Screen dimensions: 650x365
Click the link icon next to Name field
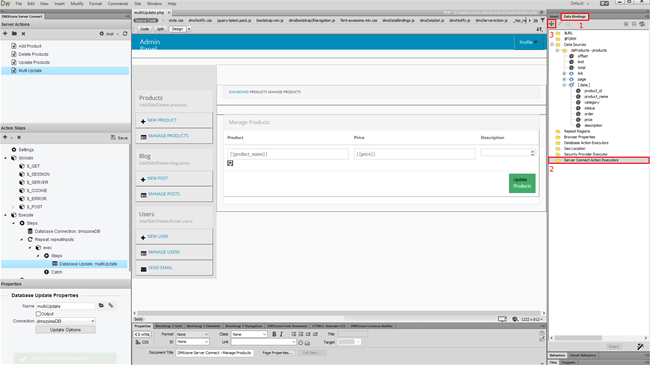(111, 306)
